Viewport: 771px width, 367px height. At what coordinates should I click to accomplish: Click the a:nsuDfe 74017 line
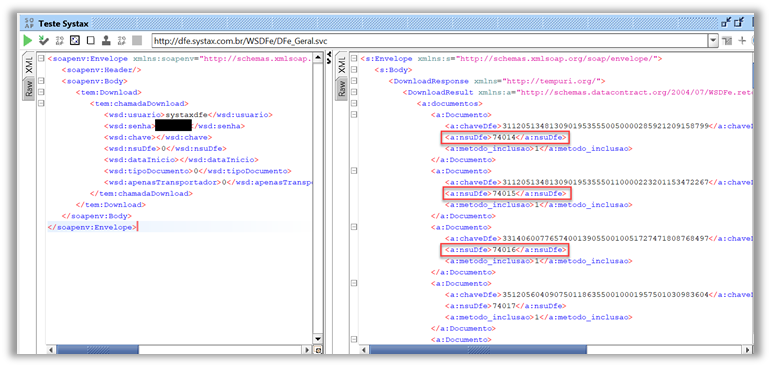click(x=506, y=306)
